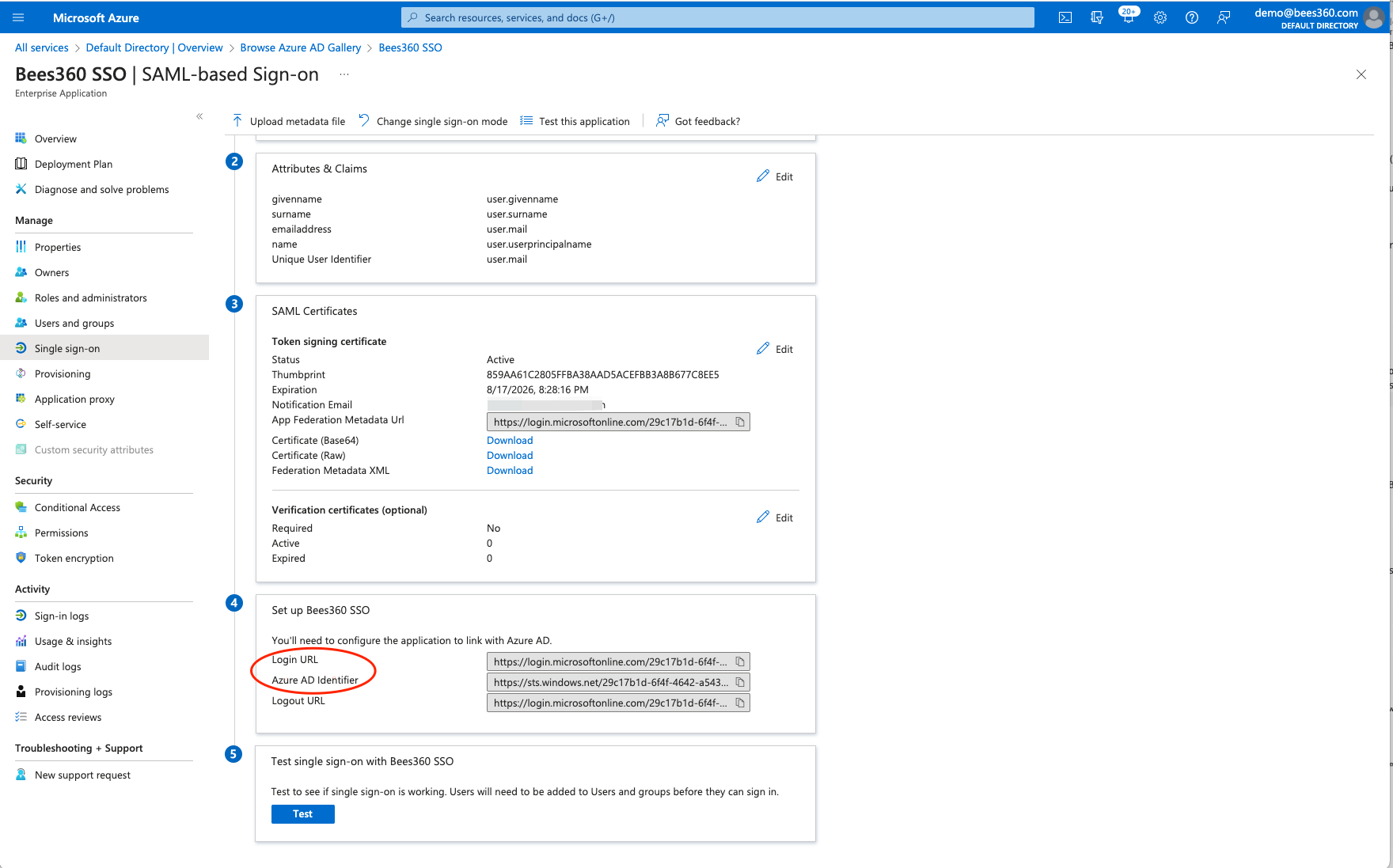Open Cloud Shell from the top bar
The width and height of the screenshot is (1393, 868).
(1065, 17)
